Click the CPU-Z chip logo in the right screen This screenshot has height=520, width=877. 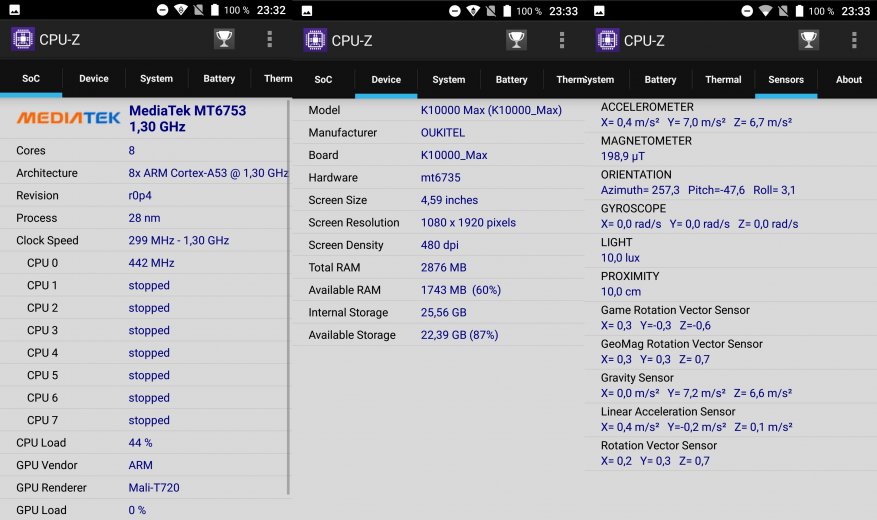coord(607,40)
